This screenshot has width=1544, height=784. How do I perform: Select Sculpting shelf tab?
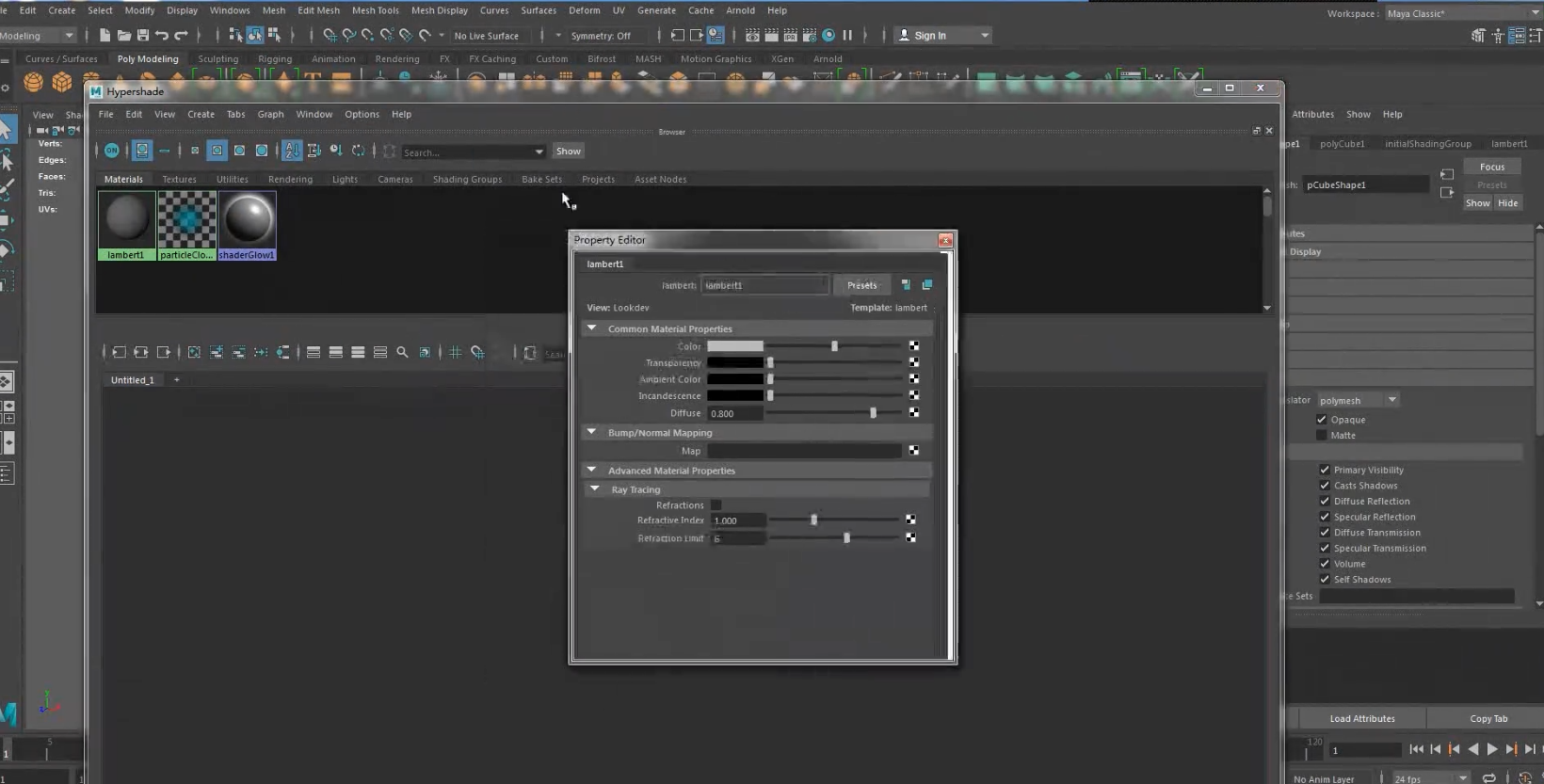click(218, 58)
